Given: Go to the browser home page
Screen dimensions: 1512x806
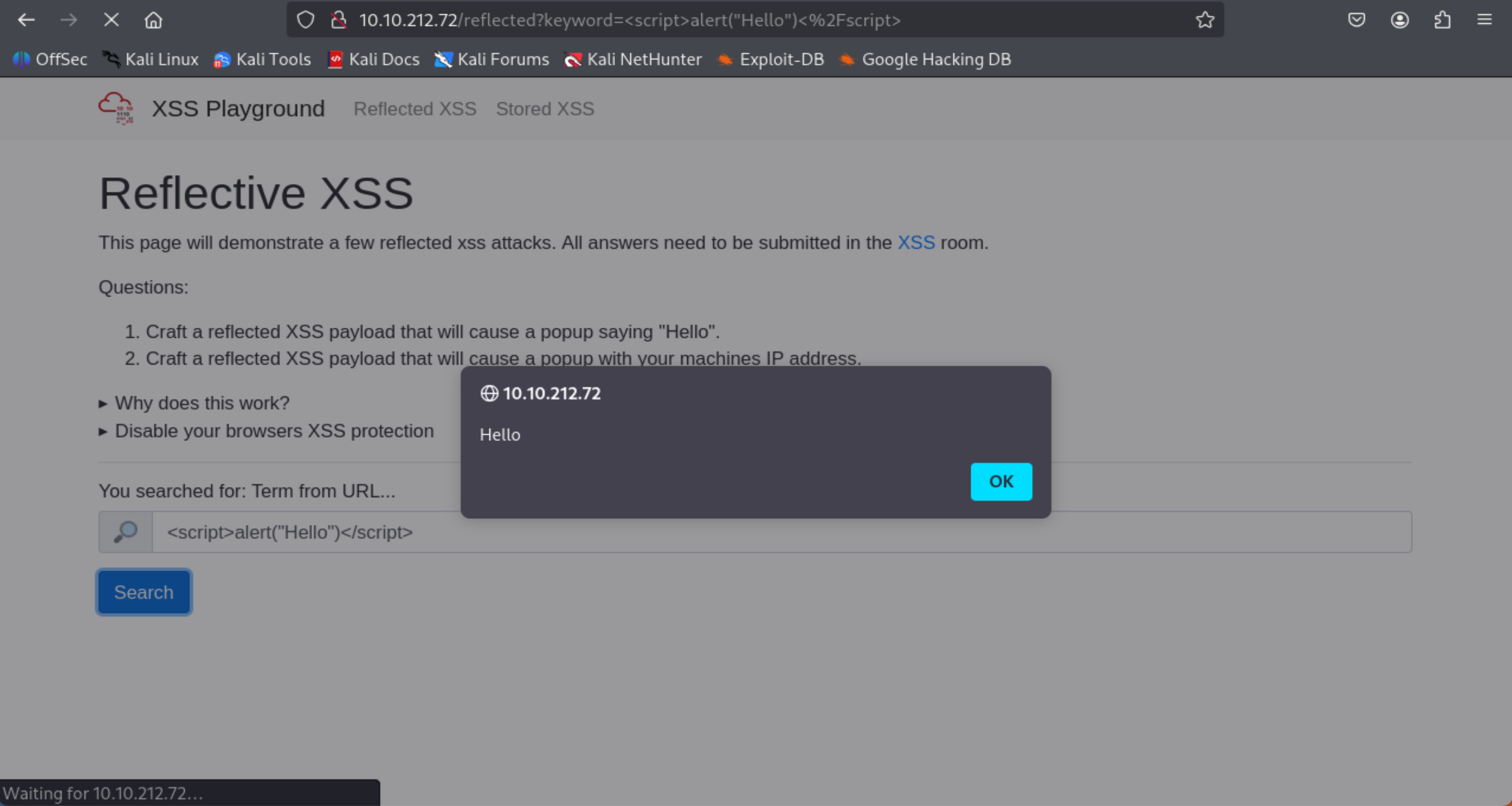Looking at the screenshot, I should point(153,20).
